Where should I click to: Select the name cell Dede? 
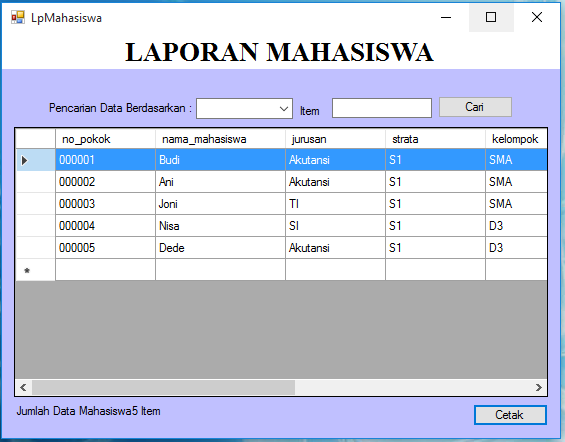point(220,247)
